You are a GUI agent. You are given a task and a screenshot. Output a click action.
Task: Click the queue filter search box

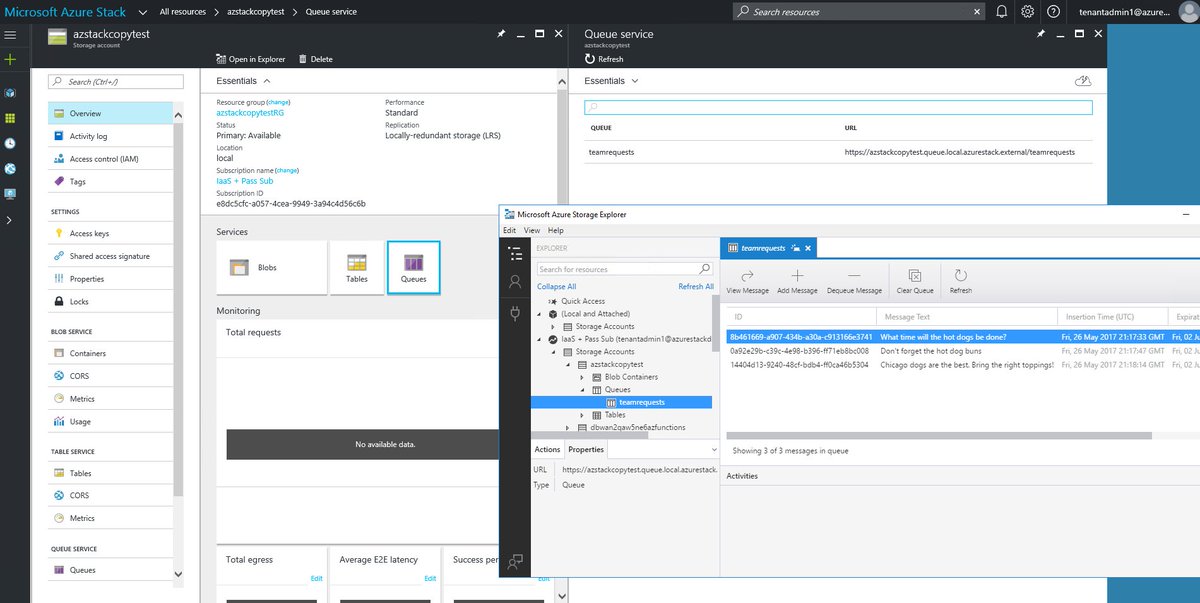(x=838, y=107)
